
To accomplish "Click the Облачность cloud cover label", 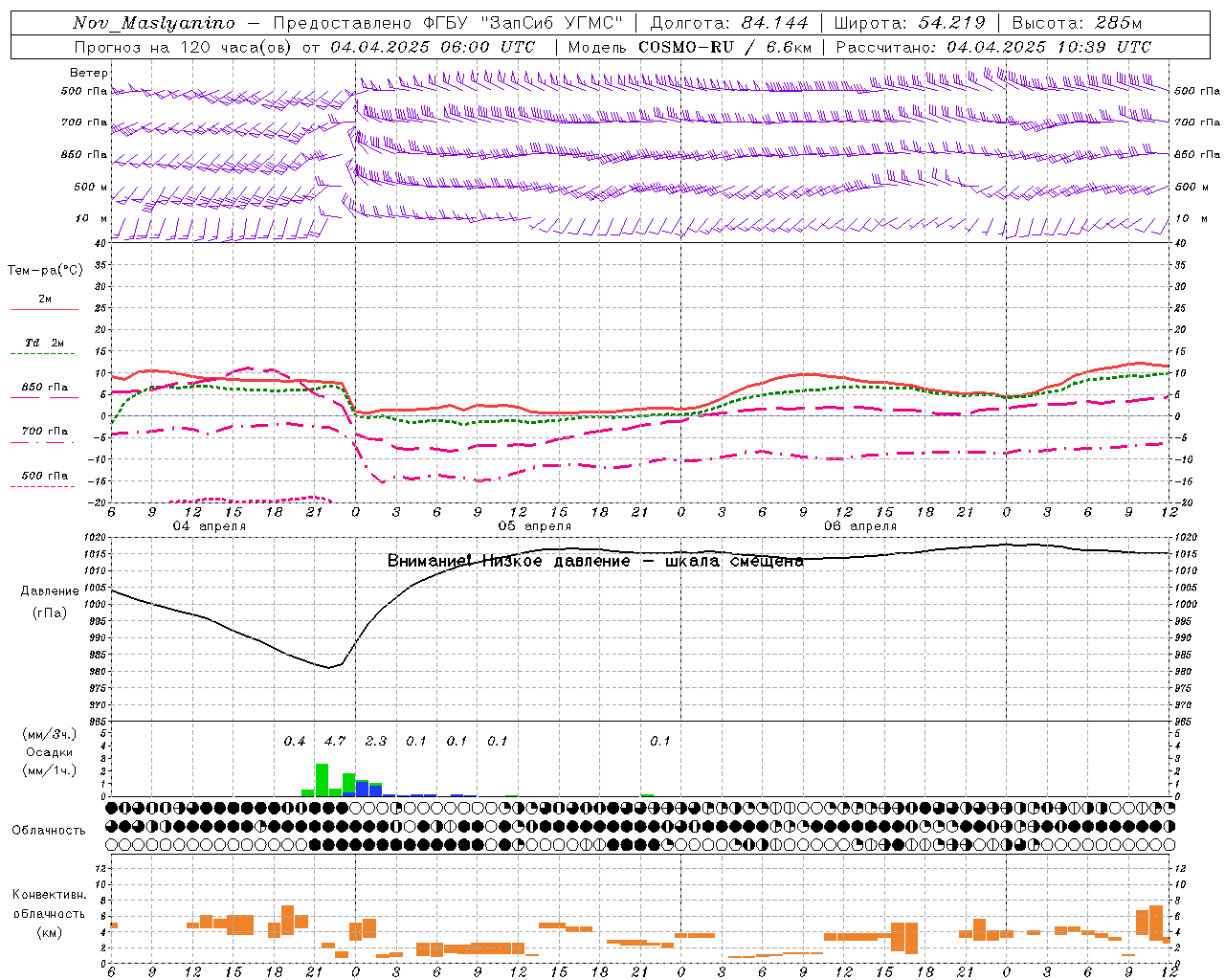I will [x=49, y=831].
